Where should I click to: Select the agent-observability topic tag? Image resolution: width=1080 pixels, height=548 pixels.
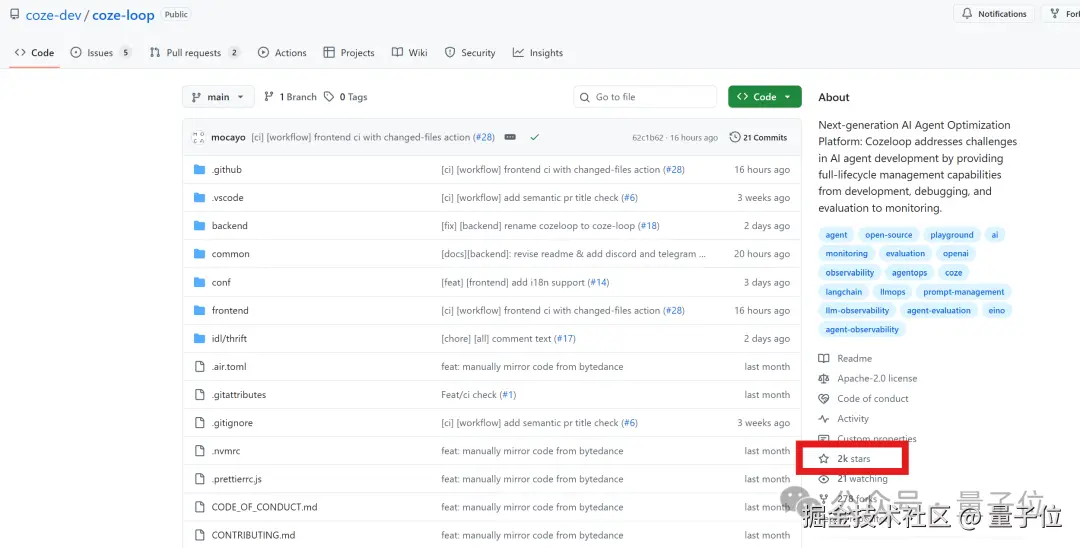click(x=862, y=329)
